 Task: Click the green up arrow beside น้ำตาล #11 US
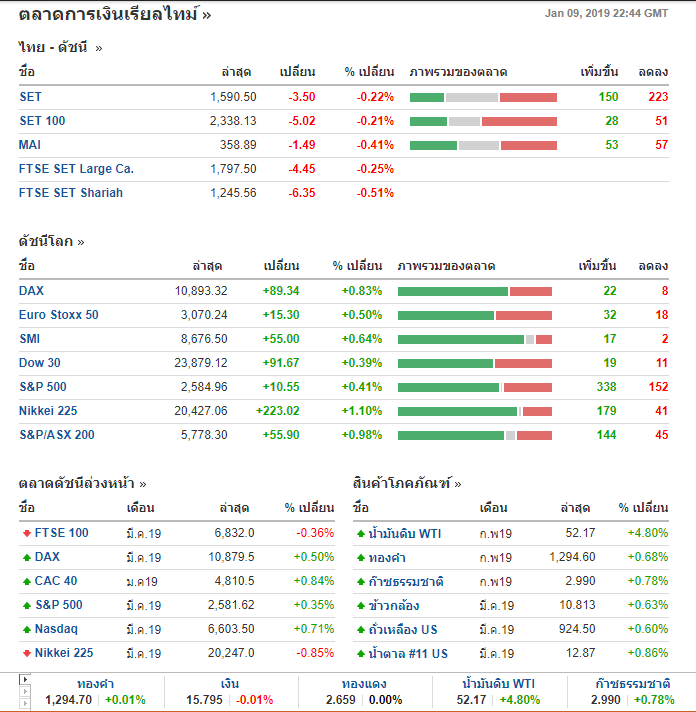[361, 654]
